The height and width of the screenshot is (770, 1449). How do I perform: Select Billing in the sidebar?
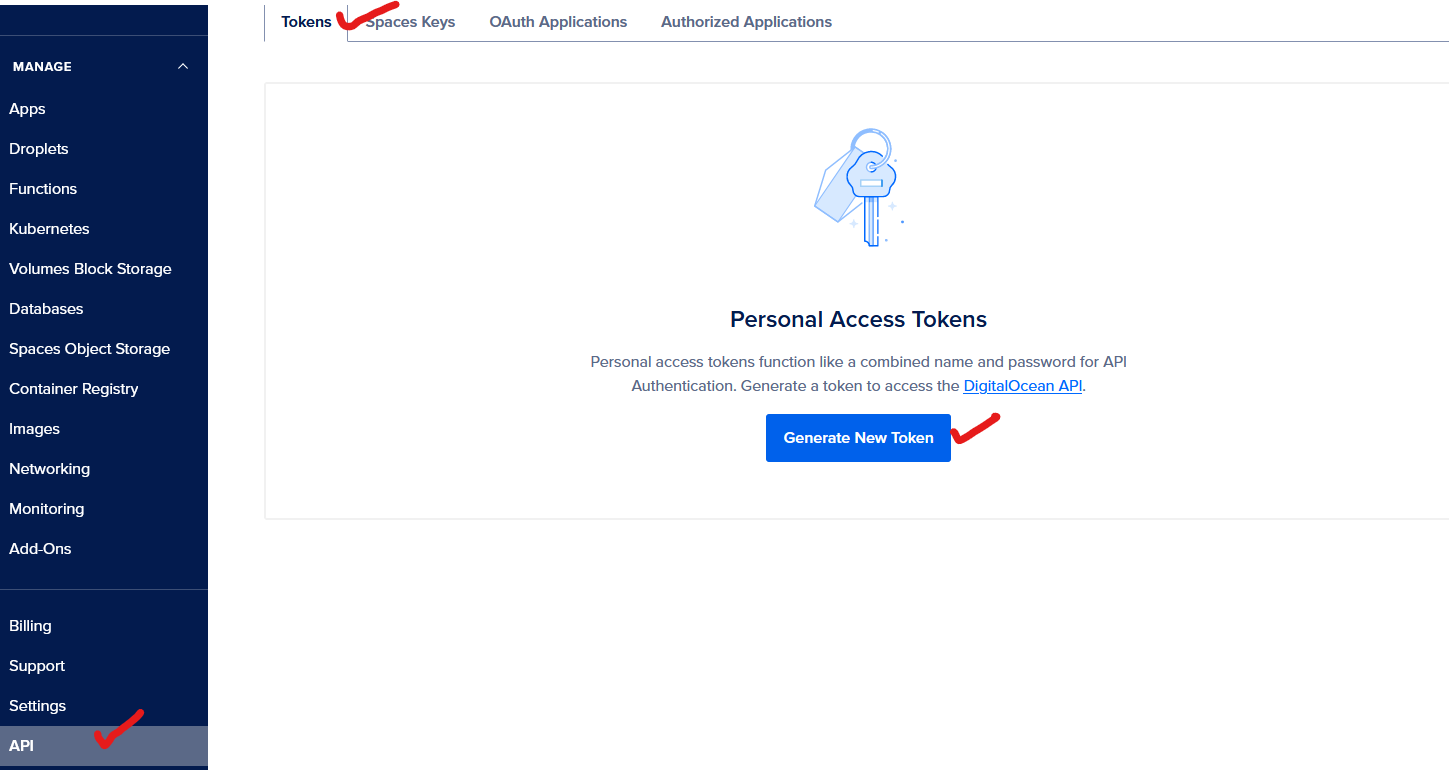coord(30,626)
